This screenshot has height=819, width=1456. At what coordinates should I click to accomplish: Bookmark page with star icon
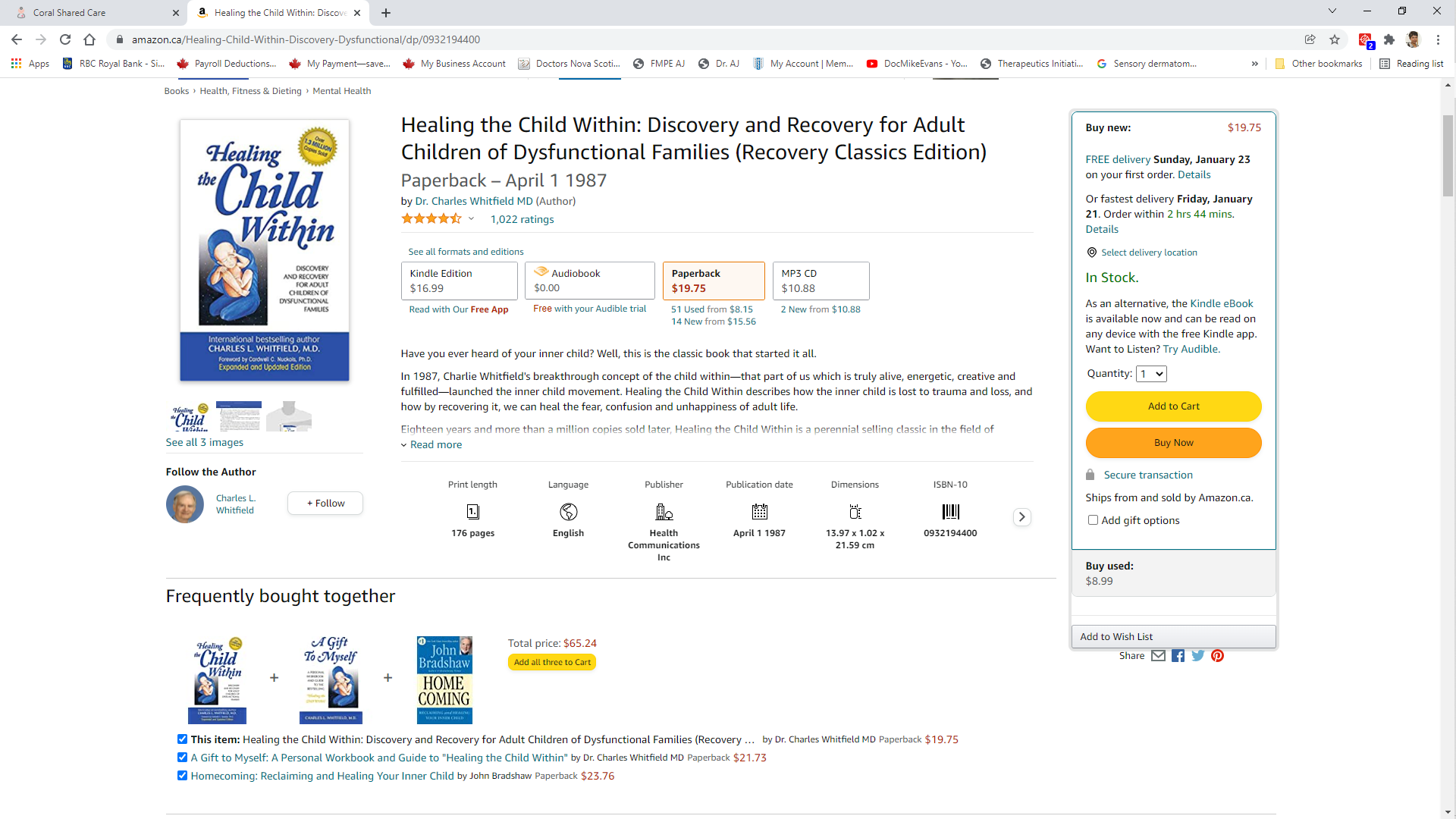pos(1335,39)
